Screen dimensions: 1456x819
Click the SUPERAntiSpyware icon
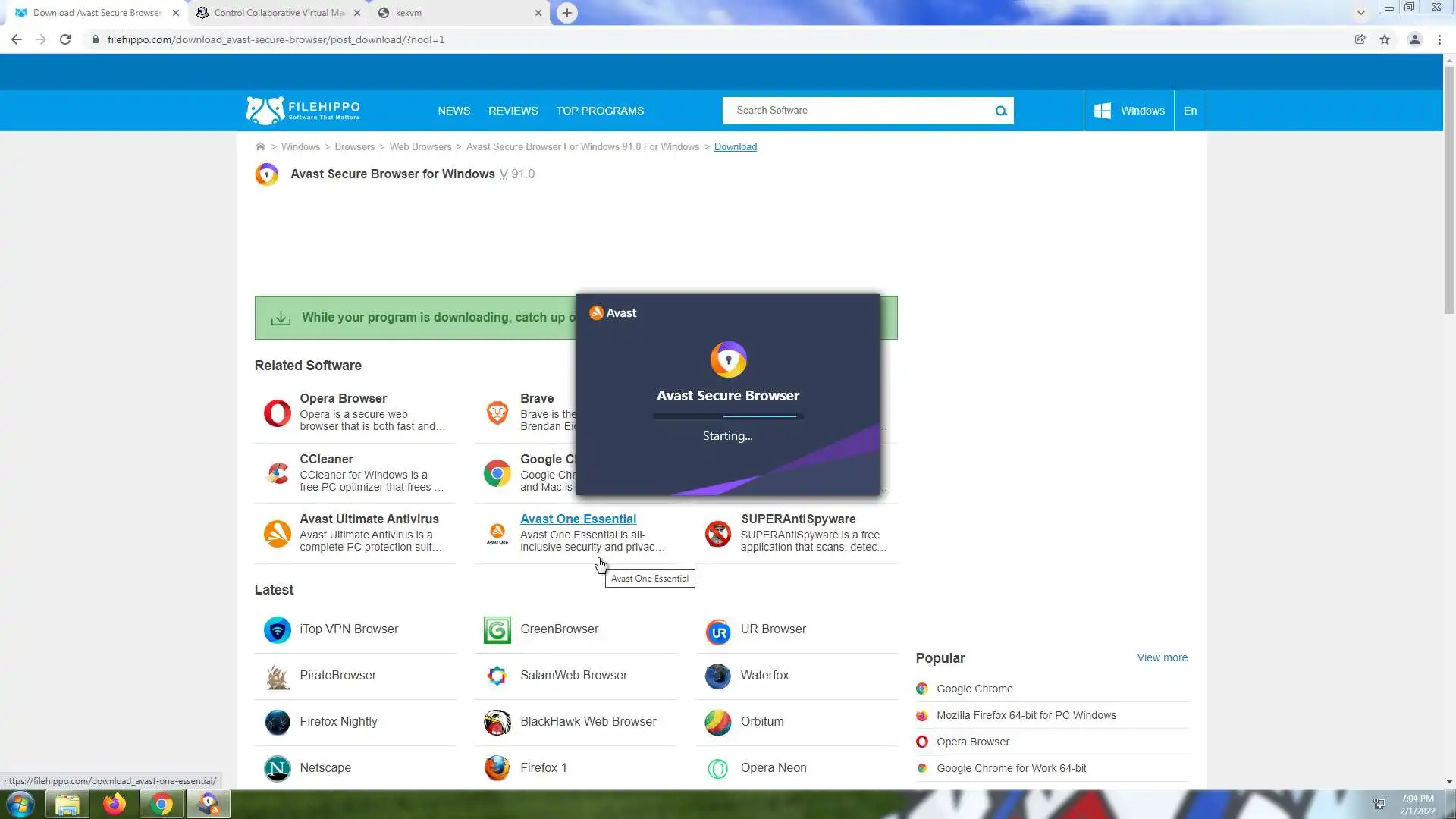point(717,533)
